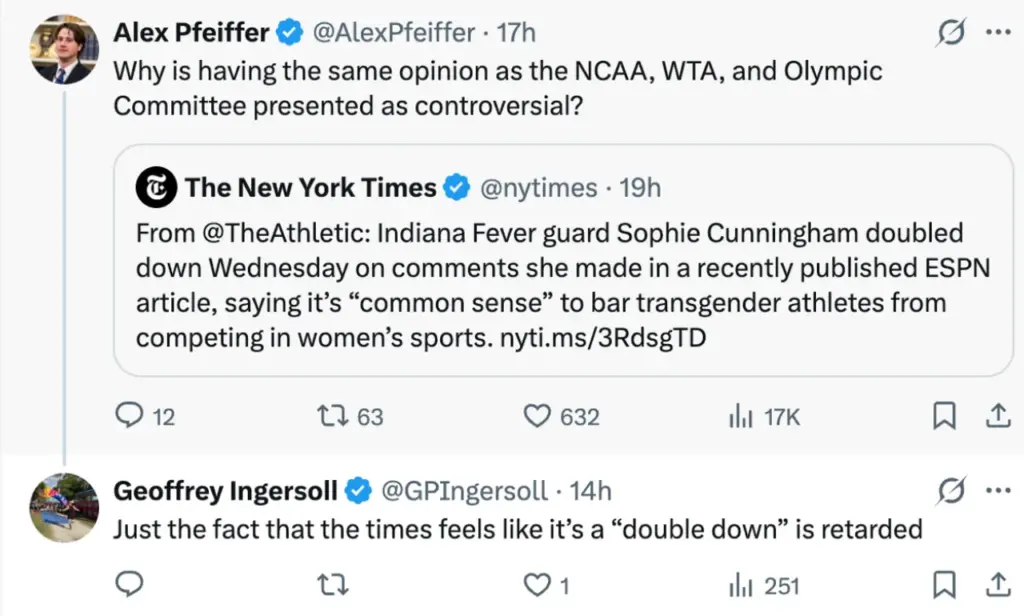Open the @nytimes handle link
Screen dimensions: 1024x616
click(x=539, y=187)
